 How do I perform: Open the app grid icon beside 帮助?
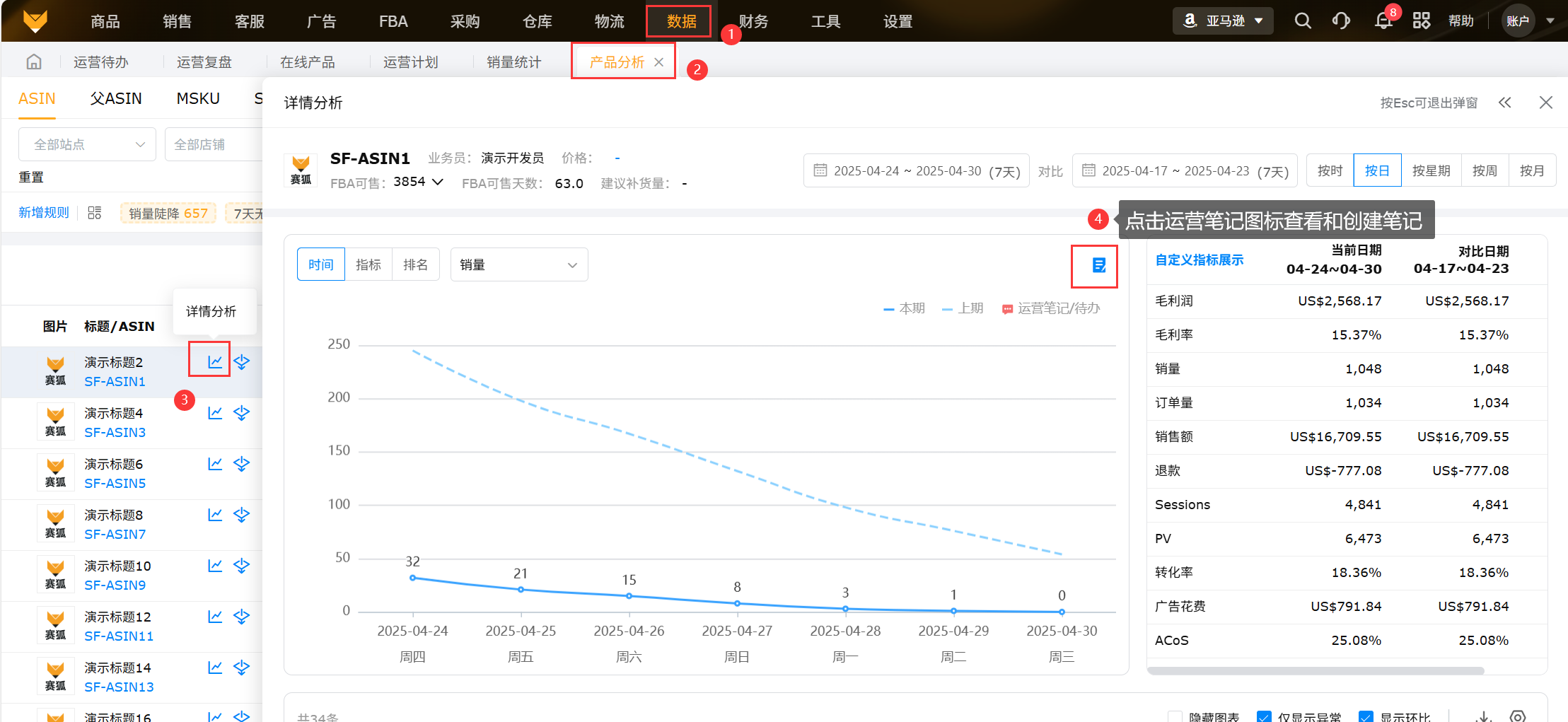click(1422, 21)
